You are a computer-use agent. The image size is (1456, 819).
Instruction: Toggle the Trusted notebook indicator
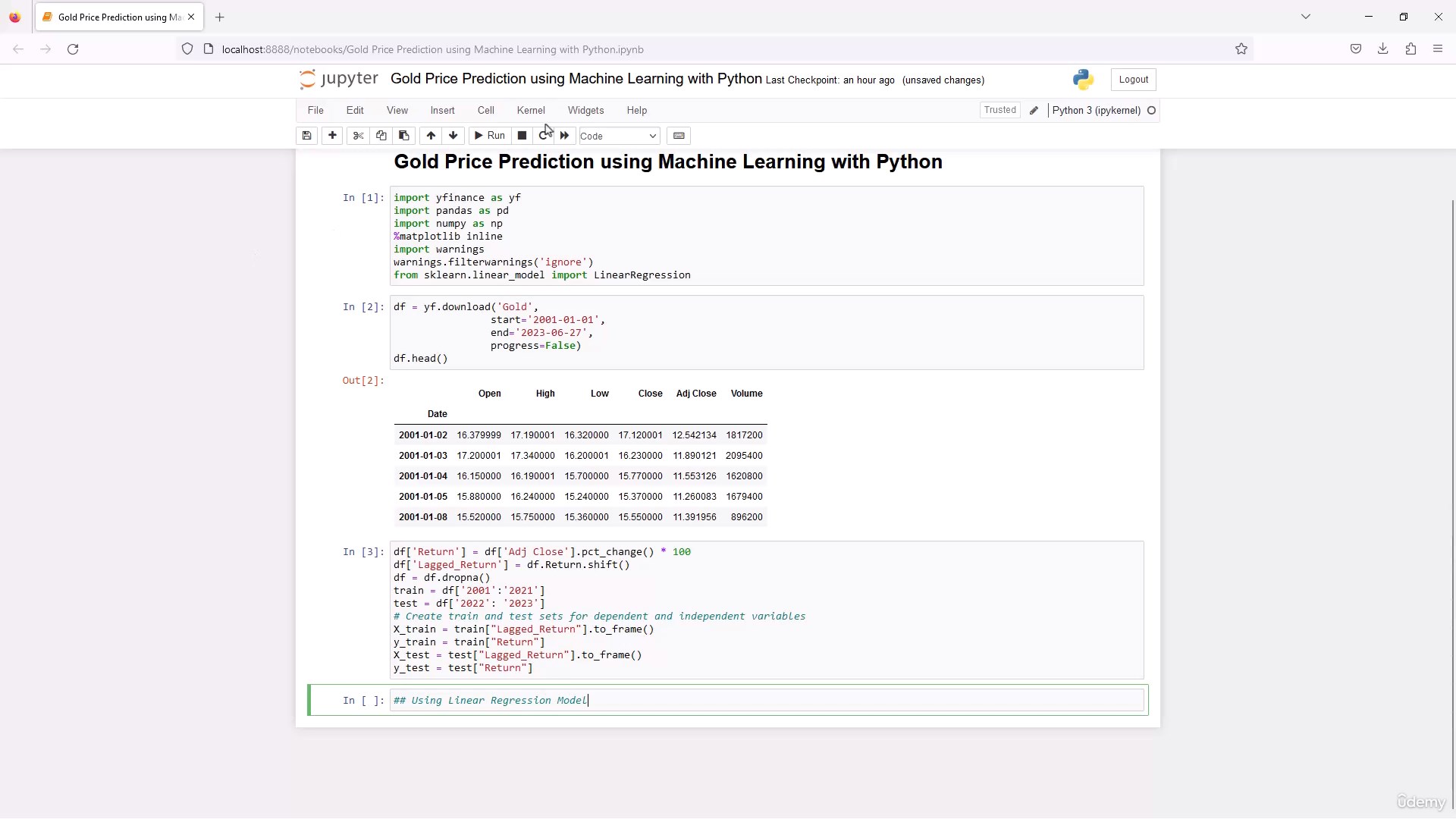point(999,110)
